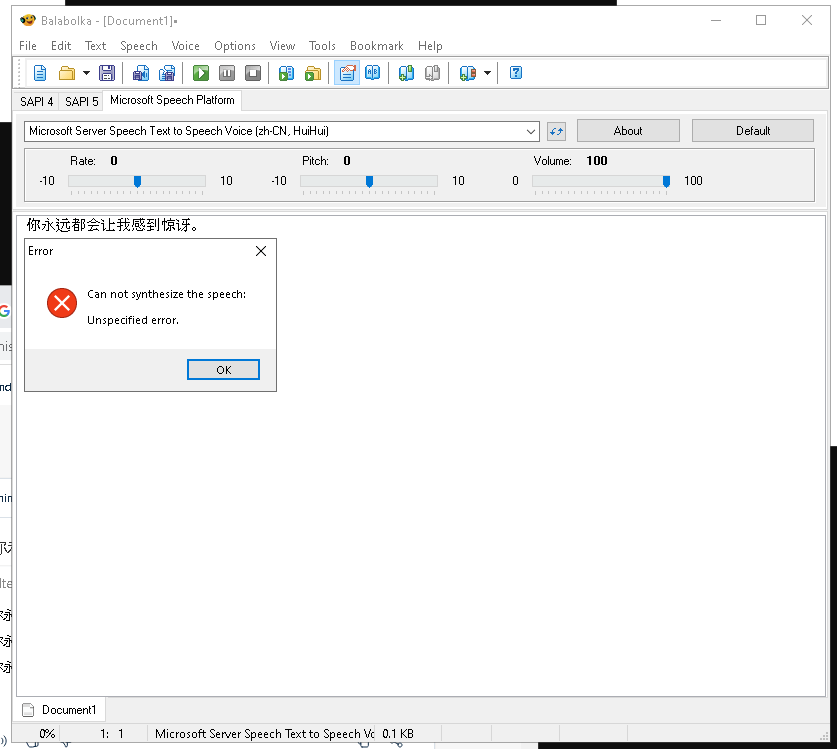Open a file using the folder icon

(x=67, y=73)
